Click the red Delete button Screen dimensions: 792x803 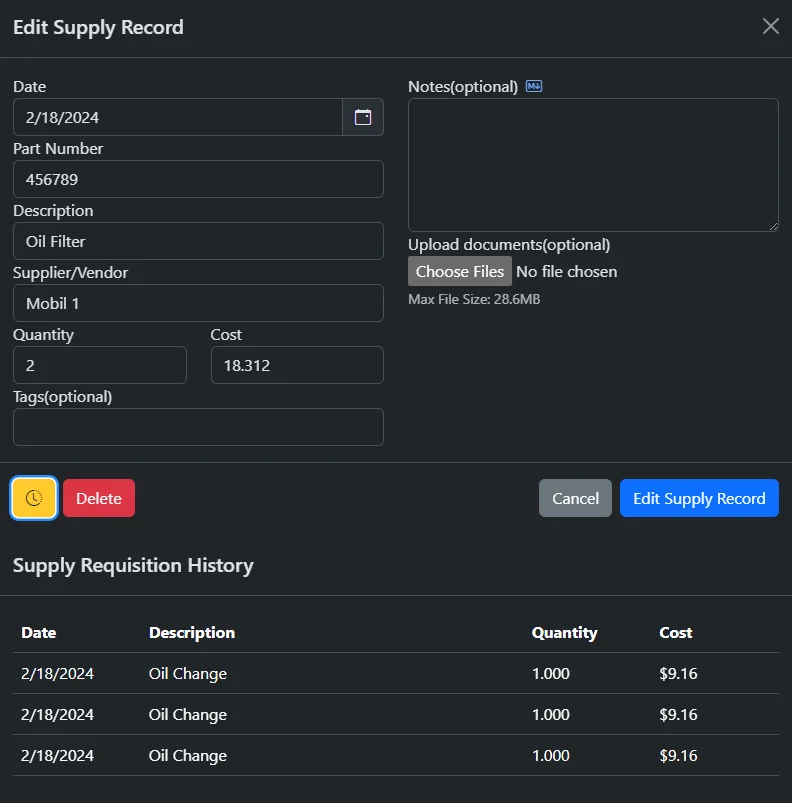click(x=99, y=498)
